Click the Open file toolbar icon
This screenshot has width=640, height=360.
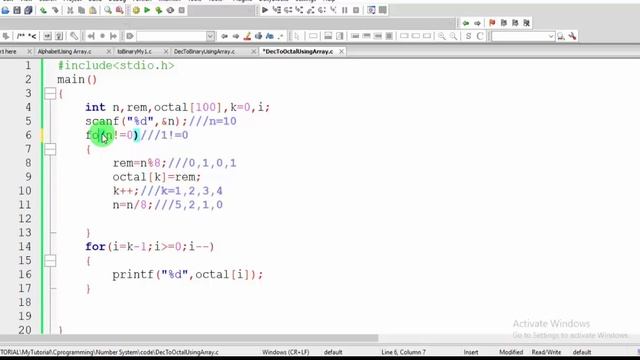tap(5, 10)
